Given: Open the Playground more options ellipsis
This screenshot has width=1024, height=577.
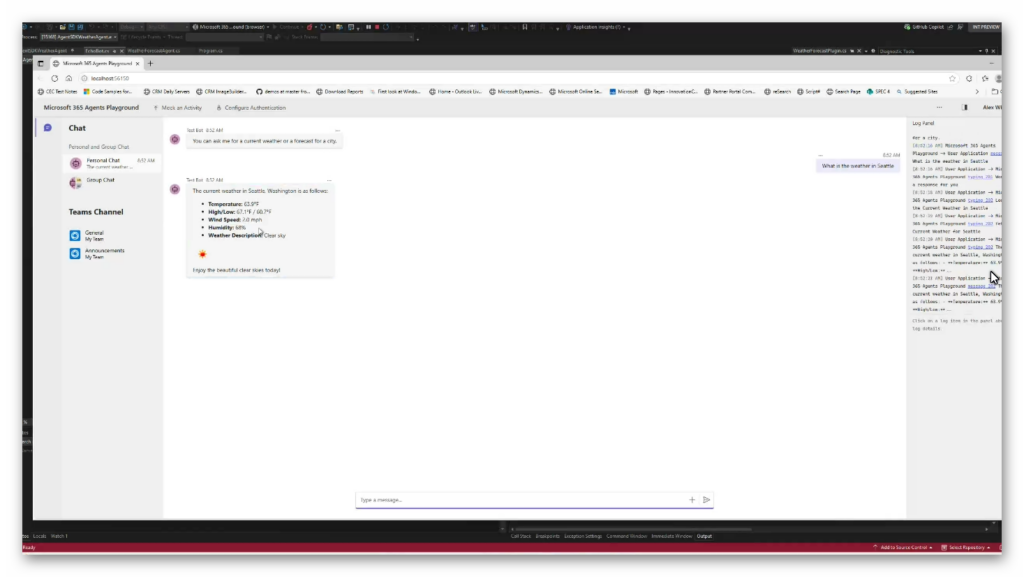Looking at the screenshot, I should pos(939,108).
